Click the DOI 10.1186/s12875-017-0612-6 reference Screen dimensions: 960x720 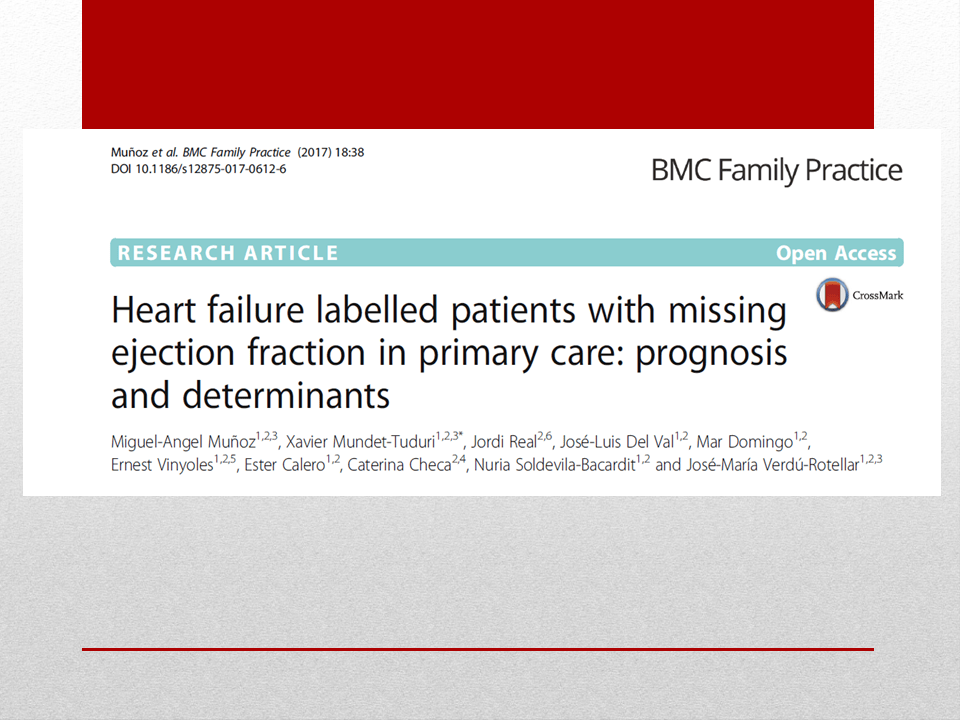tap(198, 169)
